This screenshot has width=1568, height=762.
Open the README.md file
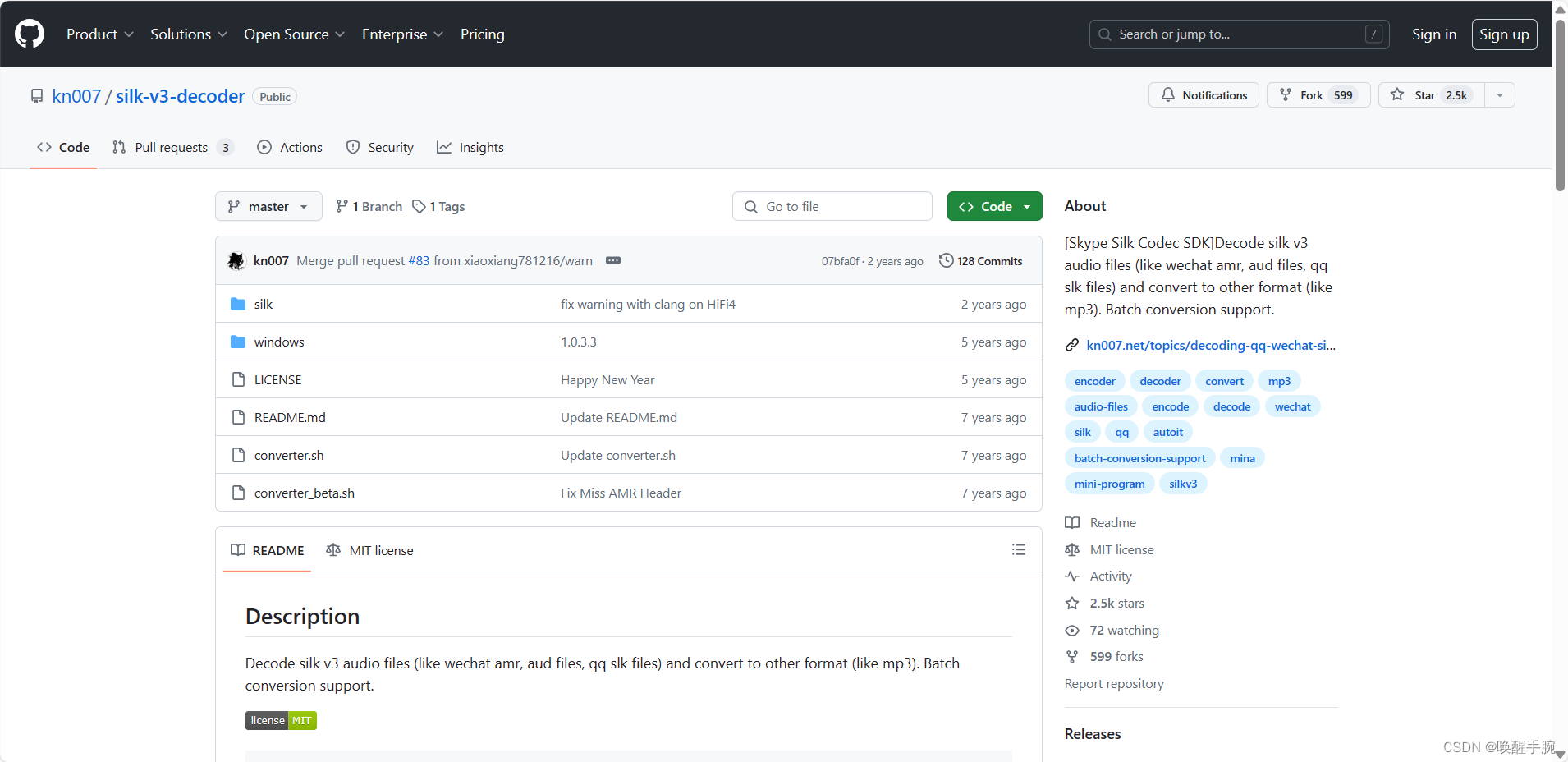(x=290, y=417)
